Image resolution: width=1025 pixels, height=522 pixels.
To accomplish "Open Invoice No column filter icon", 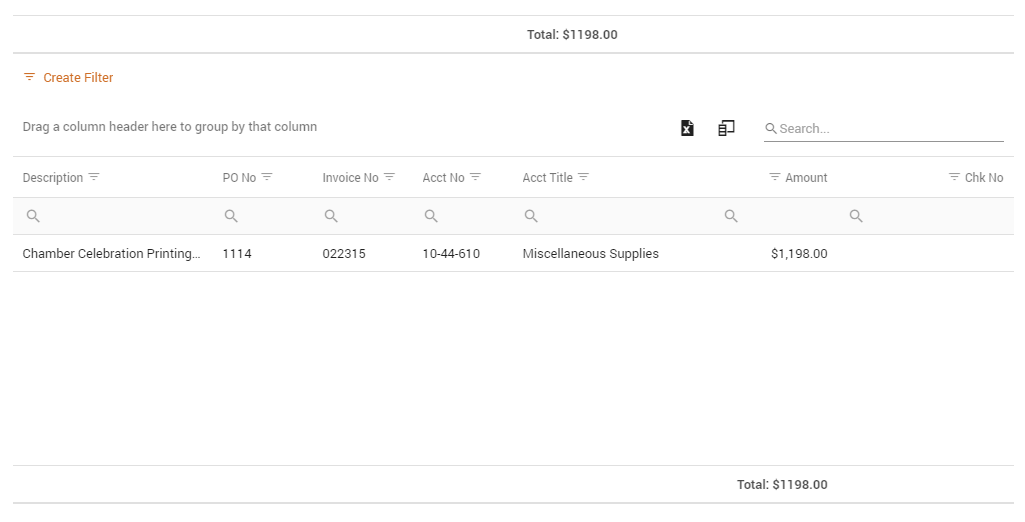I will coord(390,177).
